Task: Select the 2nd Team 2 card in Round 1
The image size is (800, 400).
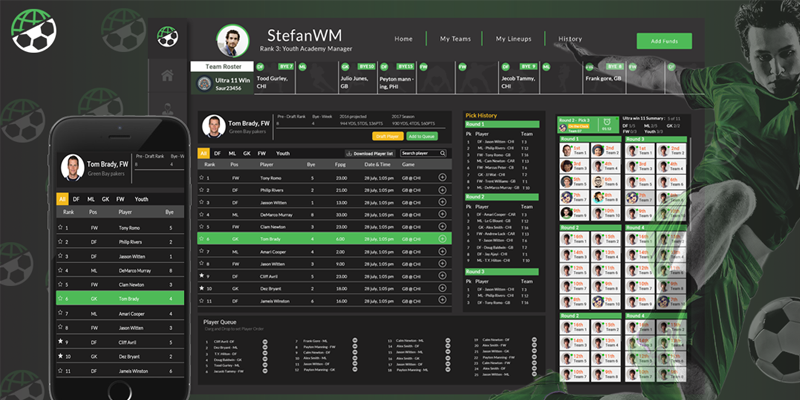Action: 606,150
